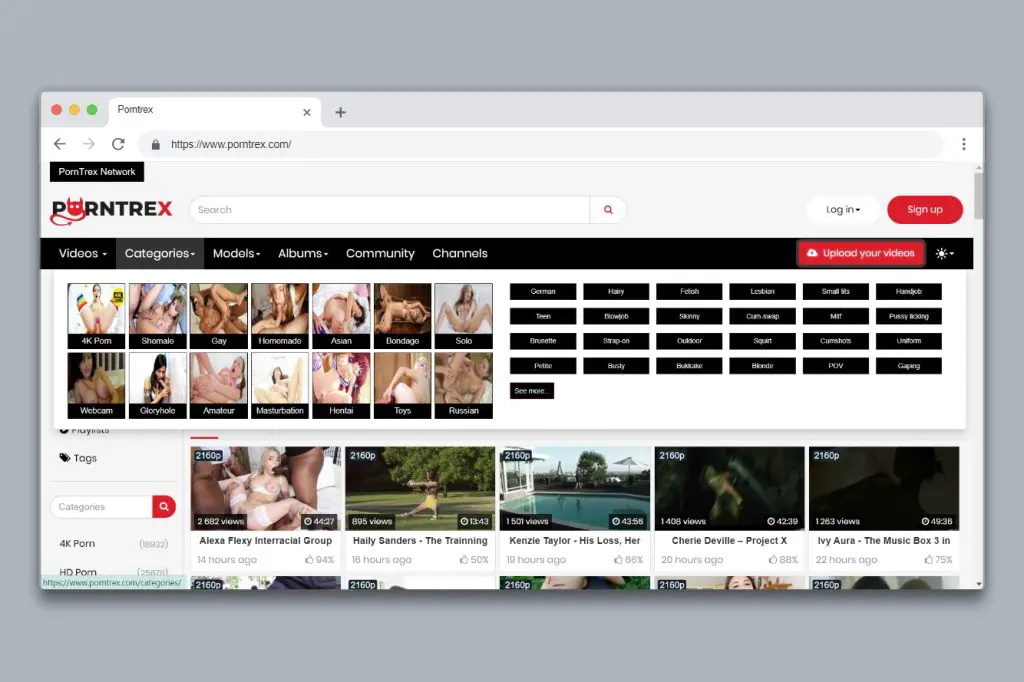
Task: Open the Log in dropdown
Action: (x=843, y=210)
